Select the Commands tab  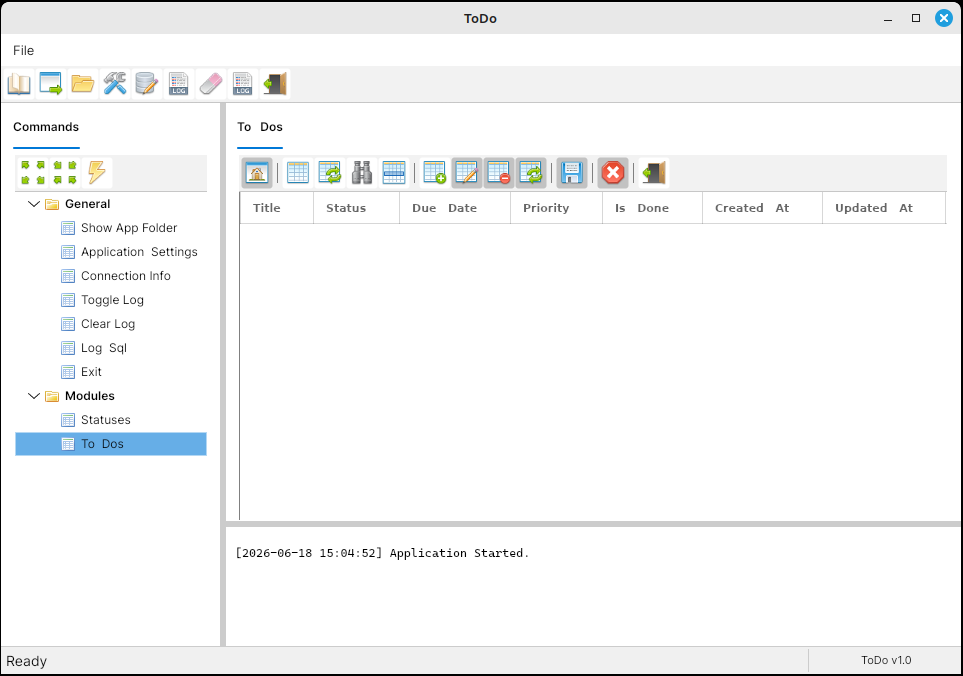pos(46,127)
